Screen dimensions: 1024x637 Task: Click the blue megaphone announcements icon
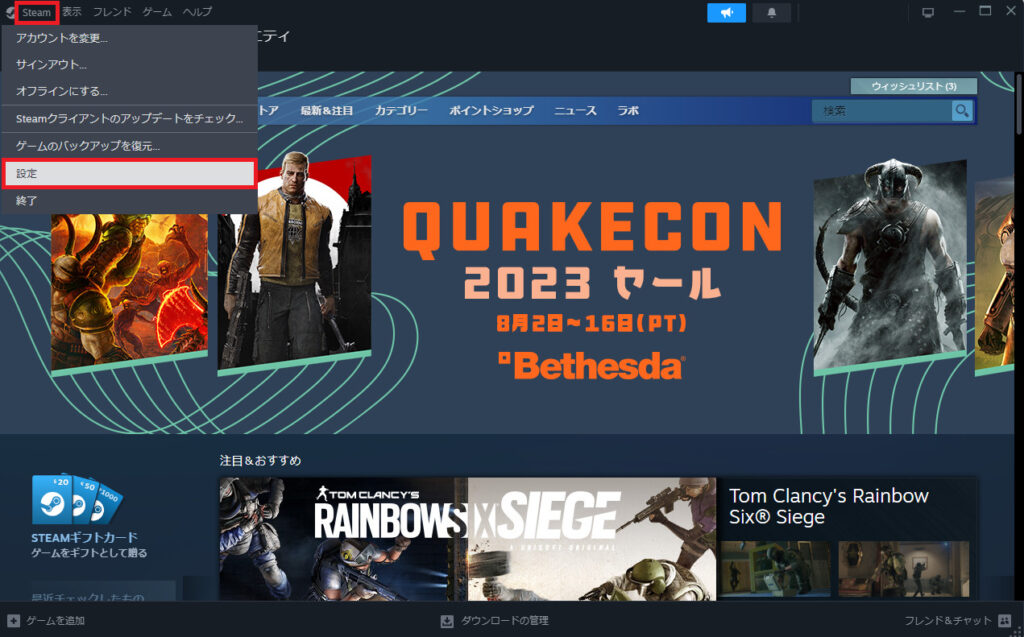click(x=726, y=12)
